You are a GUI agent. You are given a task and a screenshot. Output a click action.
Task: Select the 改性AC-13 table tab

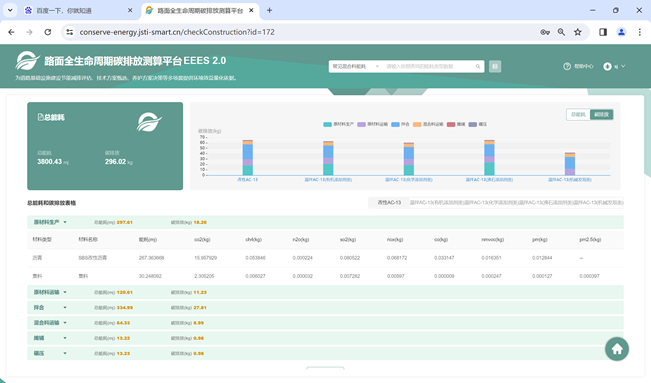pos(389,203)
